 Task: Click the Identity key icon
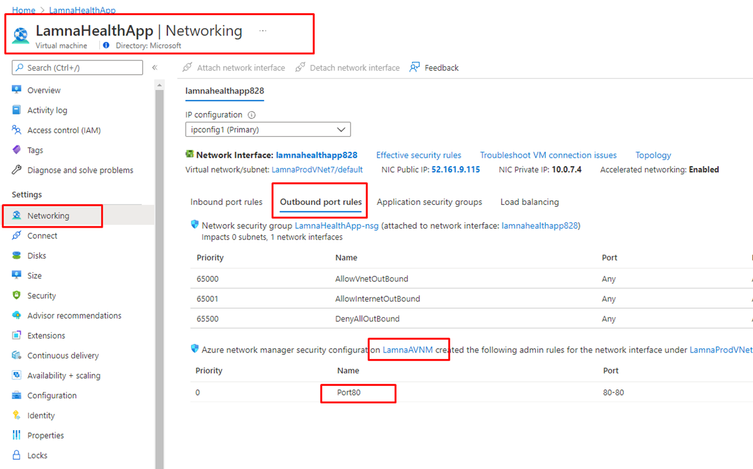point(16,415)
